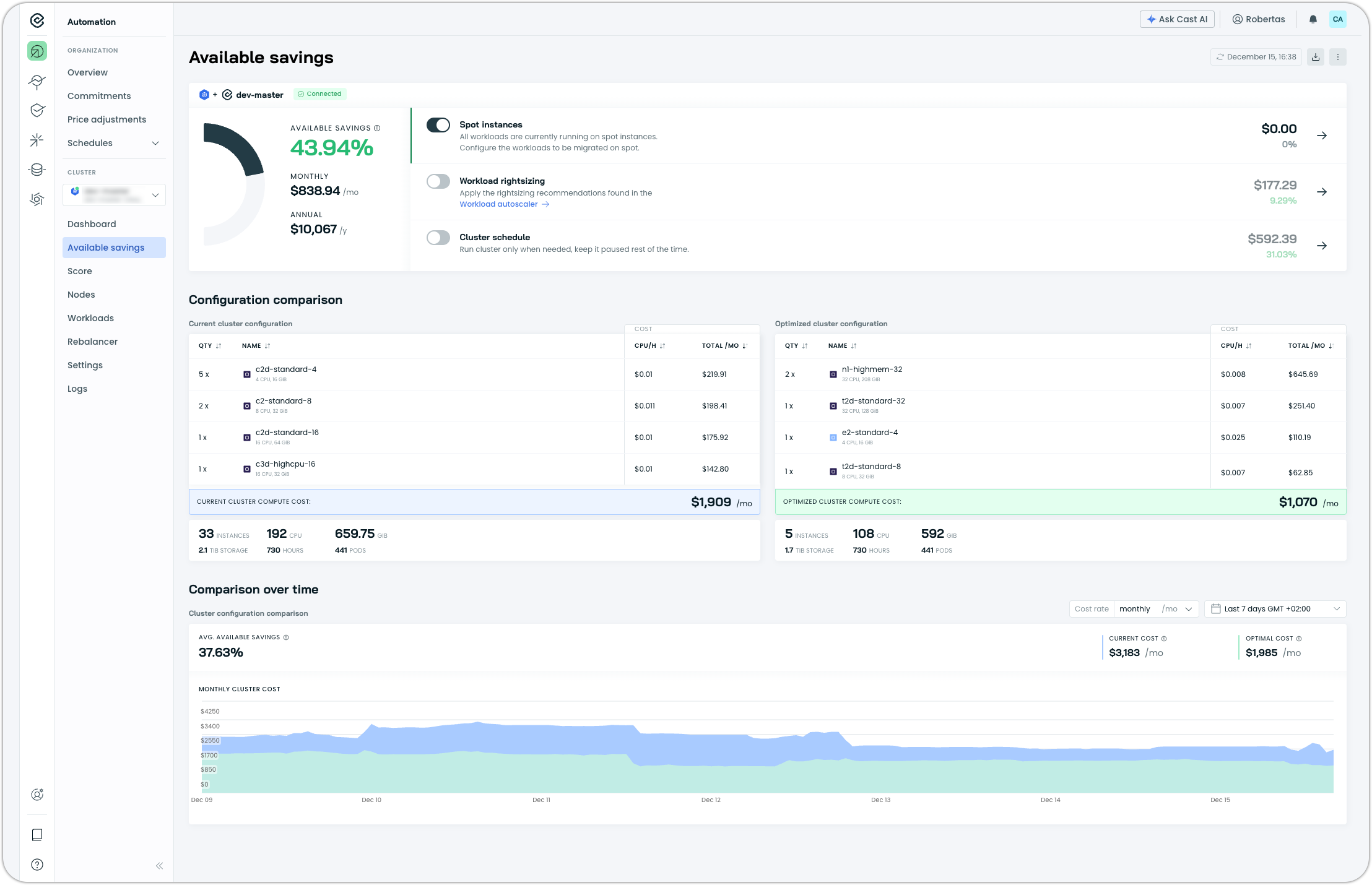The width and height of the screenshot is (1372, 885).
Task: Open the Cost rate monthly dropdown
Action: click(x=1155, y=609)
